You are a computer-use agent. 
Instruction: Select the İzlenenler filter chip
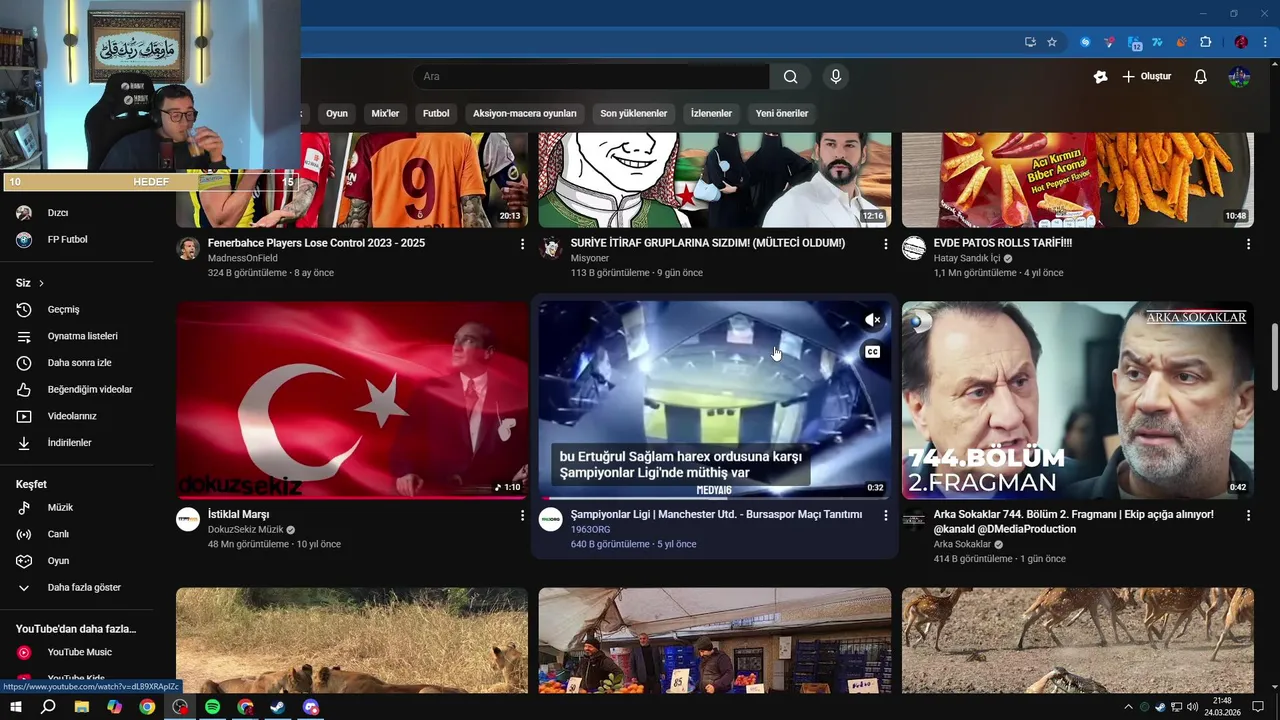point(711,113)
